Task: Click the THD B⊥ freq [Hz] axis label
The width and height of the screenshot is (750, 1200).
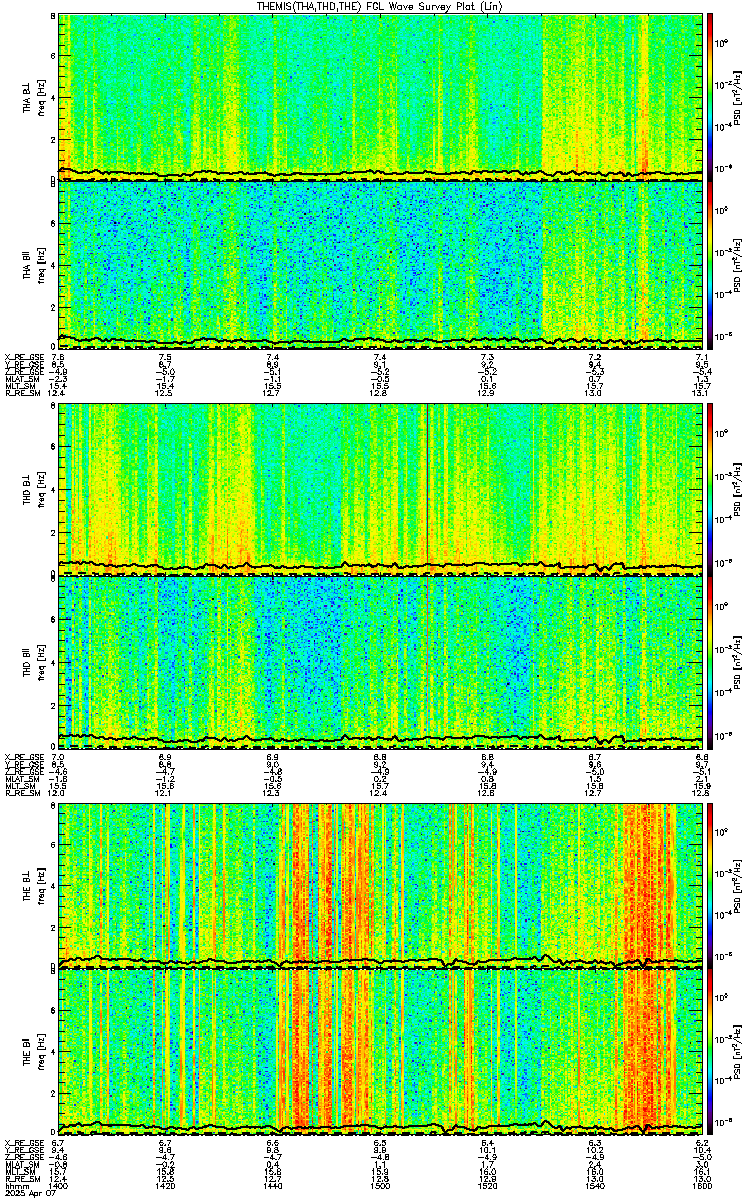Action: [36, 490]
